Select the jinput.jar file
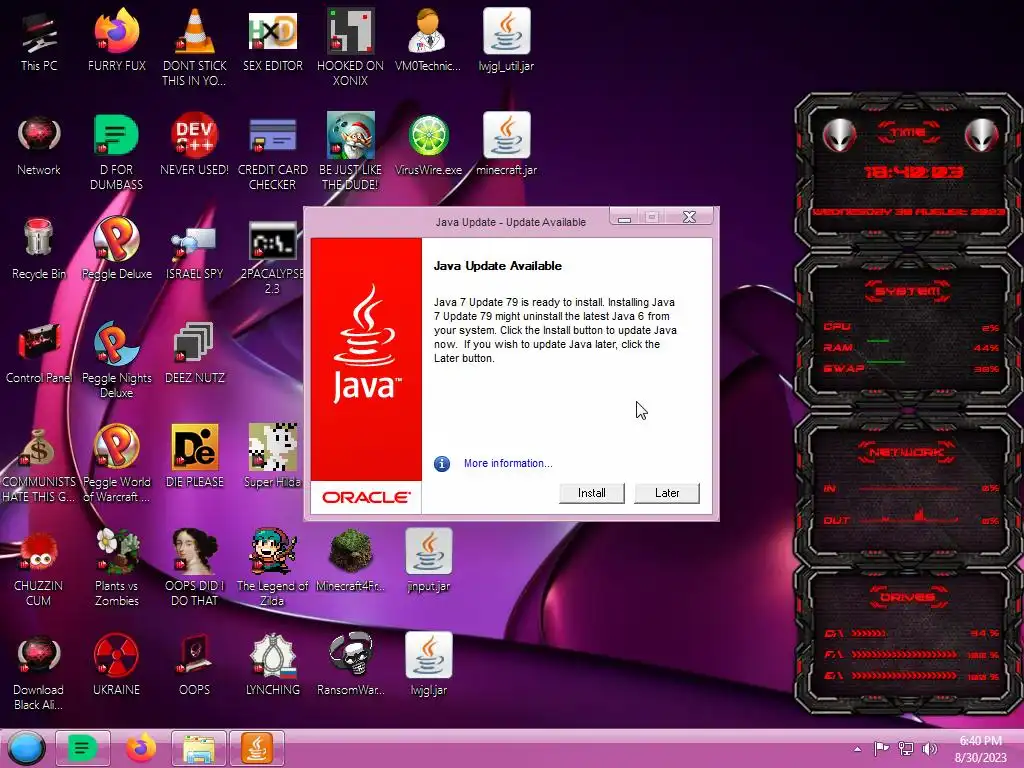The width and height of the screenshot is (1024, 768). pyautogui.click(x=428, y=560)
